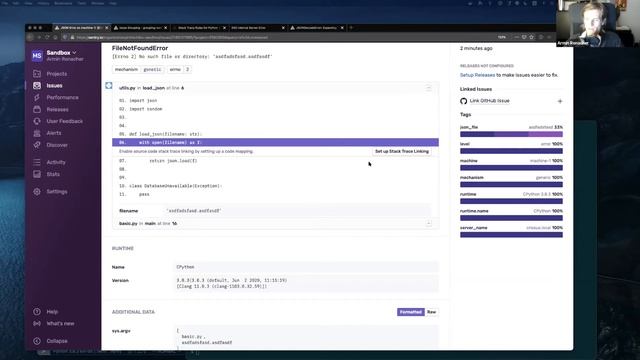Collapse the utils.py load_json frame
This screenshot has height=360, width=640.
429,88
